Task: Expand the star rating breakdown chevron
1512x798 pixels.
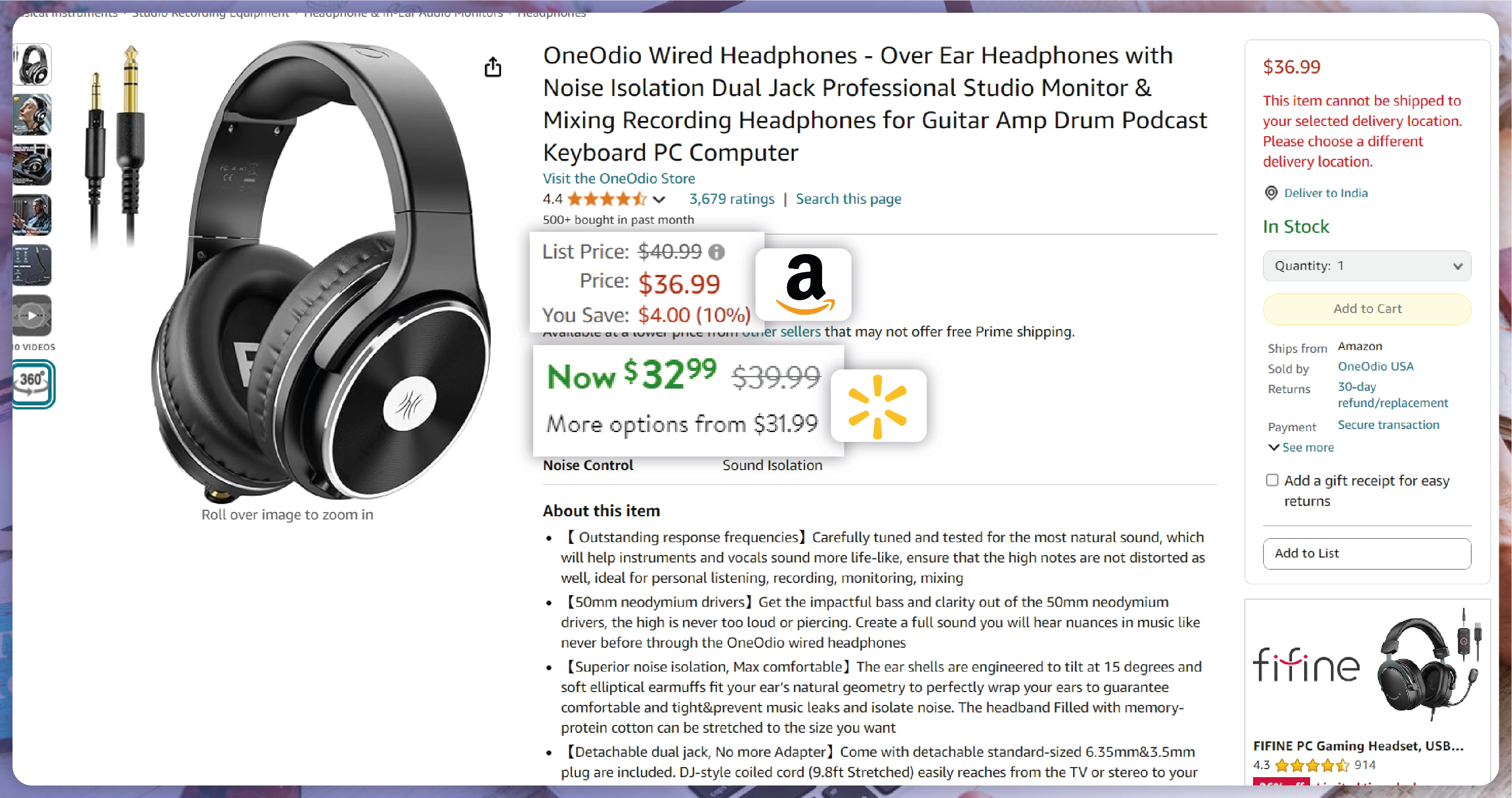Action: point(659,200)
